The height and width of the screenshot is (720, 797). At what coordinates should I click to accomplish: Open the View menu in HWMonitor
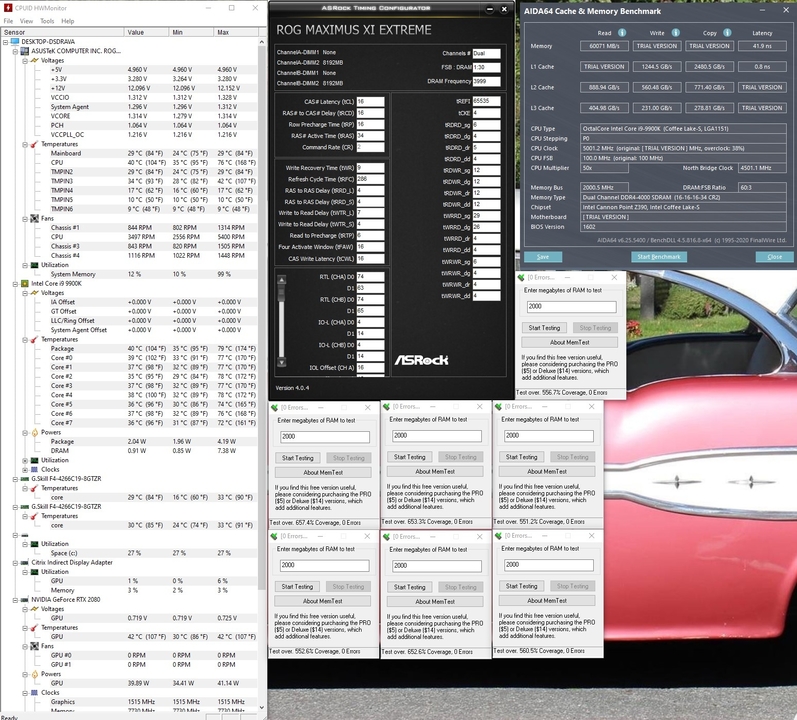[26, 21]
